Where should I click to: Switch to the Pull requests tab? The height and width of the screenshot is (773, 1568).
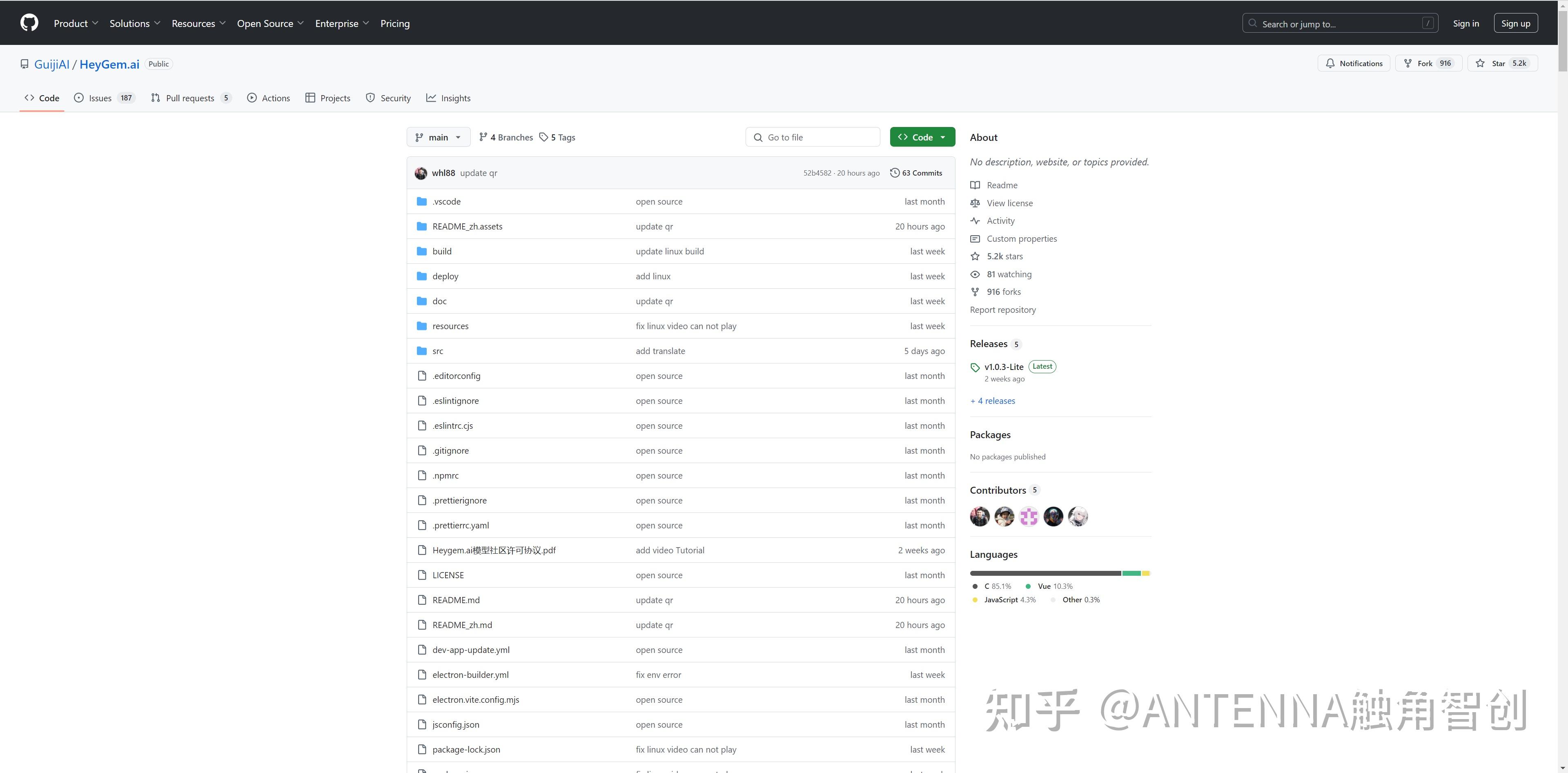(191, 98)
